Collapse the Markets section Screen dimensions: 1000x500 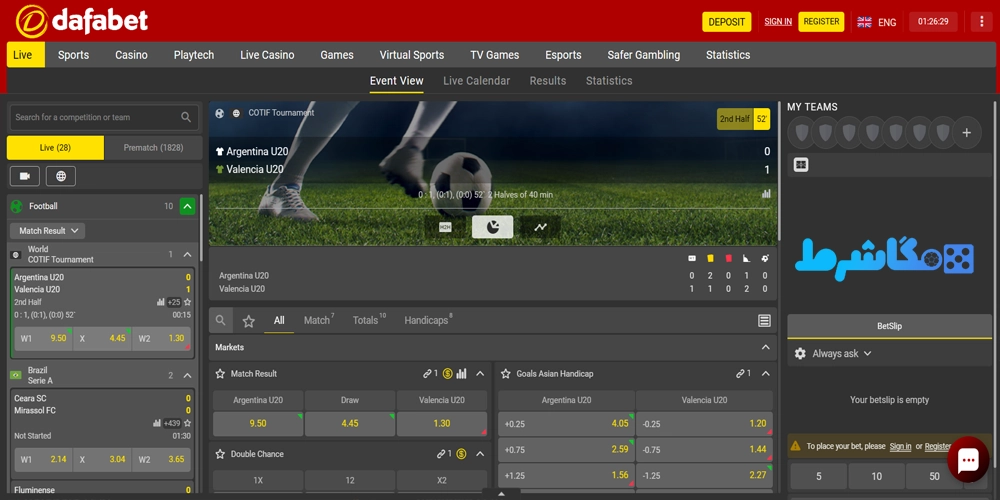click(x=765, y=348)
